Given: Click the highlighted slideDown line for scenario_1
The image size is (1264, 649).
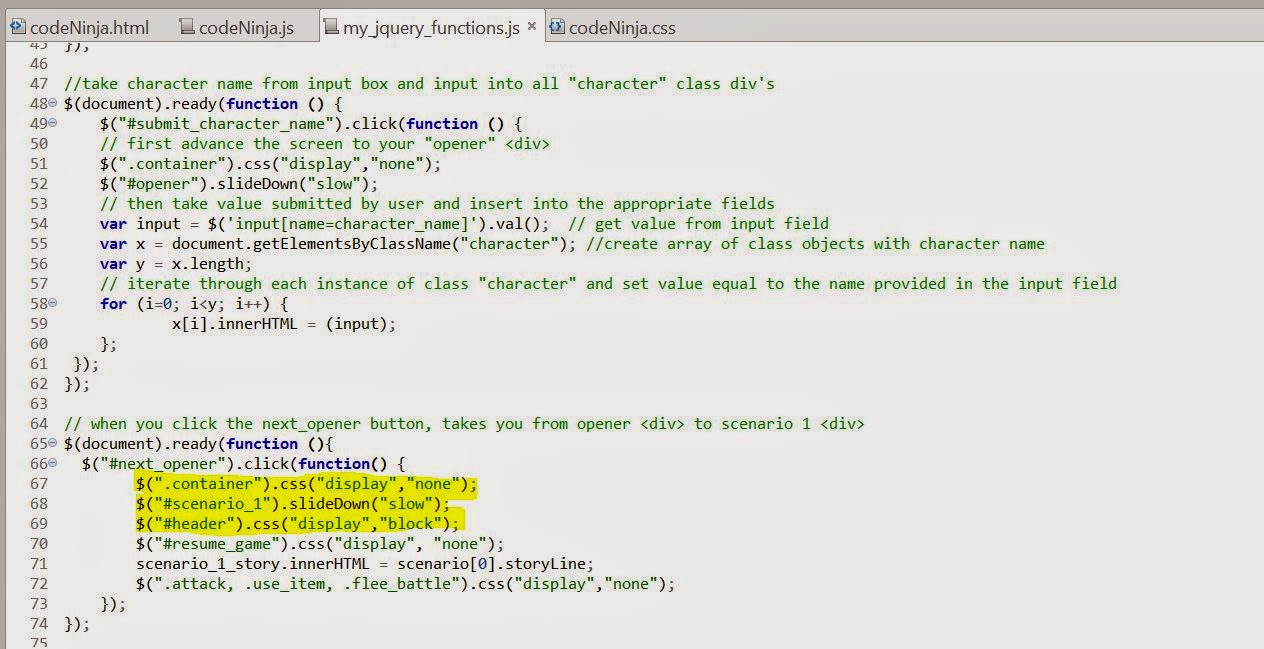Looking at the screenshot, I should pos(292,503).
